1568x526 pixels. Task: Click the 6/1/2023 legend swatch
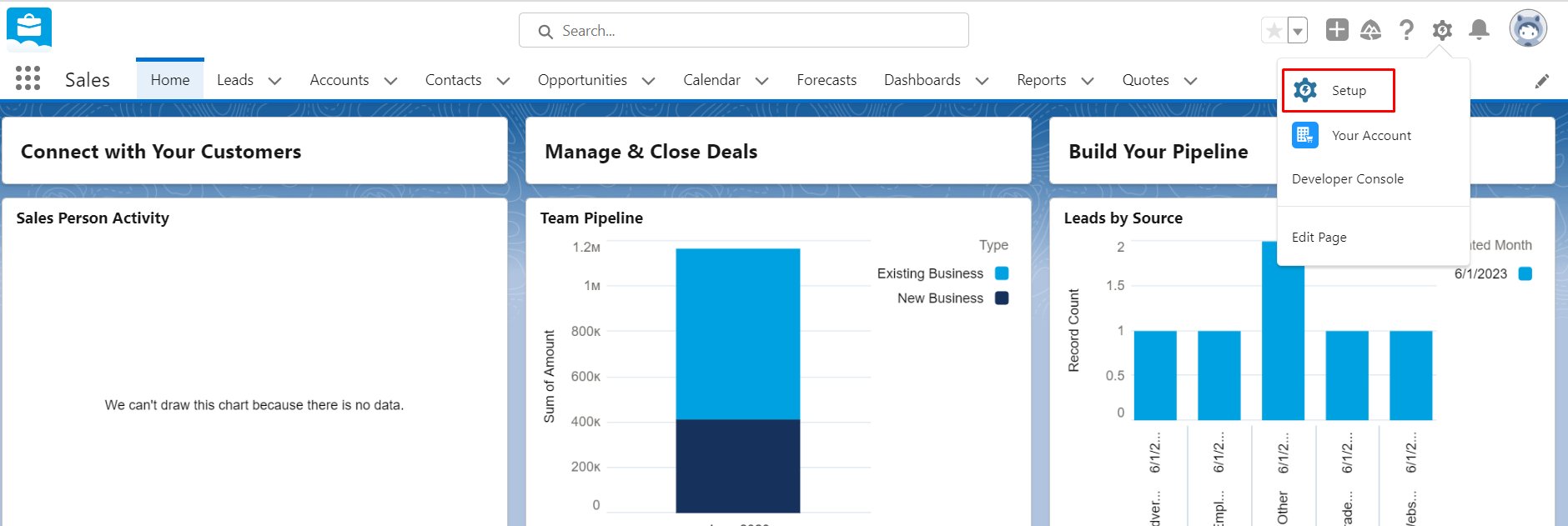click(x=1525, y=273)
